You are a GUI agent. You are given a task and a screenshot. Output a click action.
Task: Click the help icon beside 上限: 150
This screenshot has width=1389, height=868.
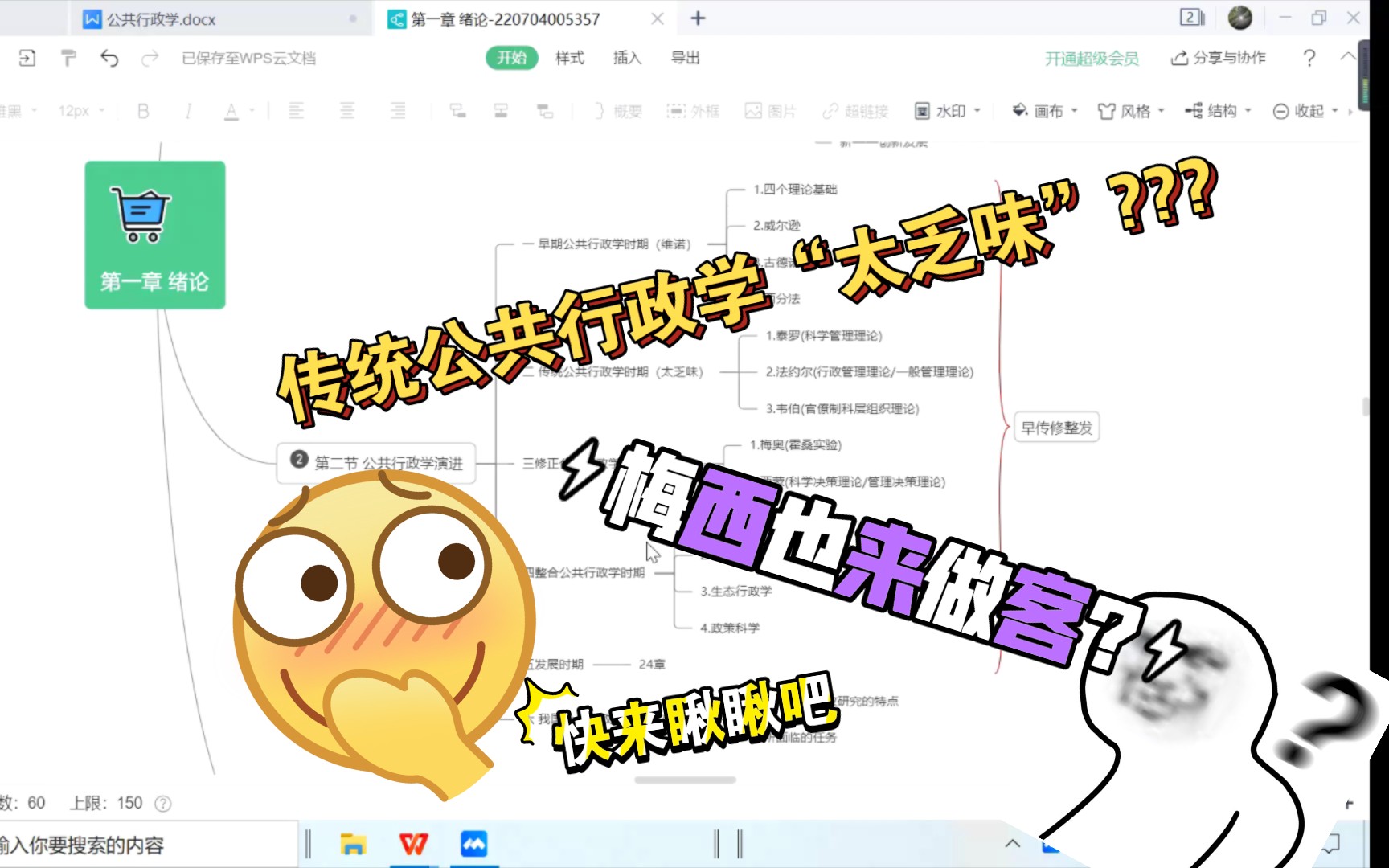162,803
